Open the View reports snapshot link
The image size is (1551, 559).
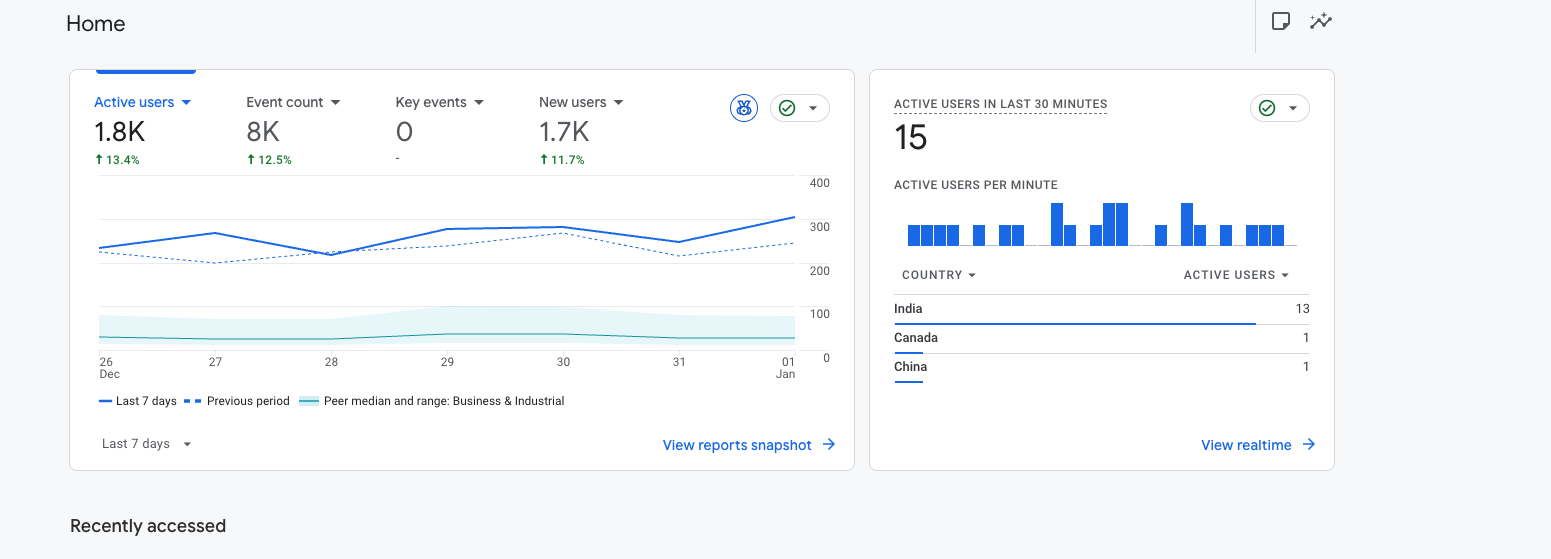[x=749, y=445]
